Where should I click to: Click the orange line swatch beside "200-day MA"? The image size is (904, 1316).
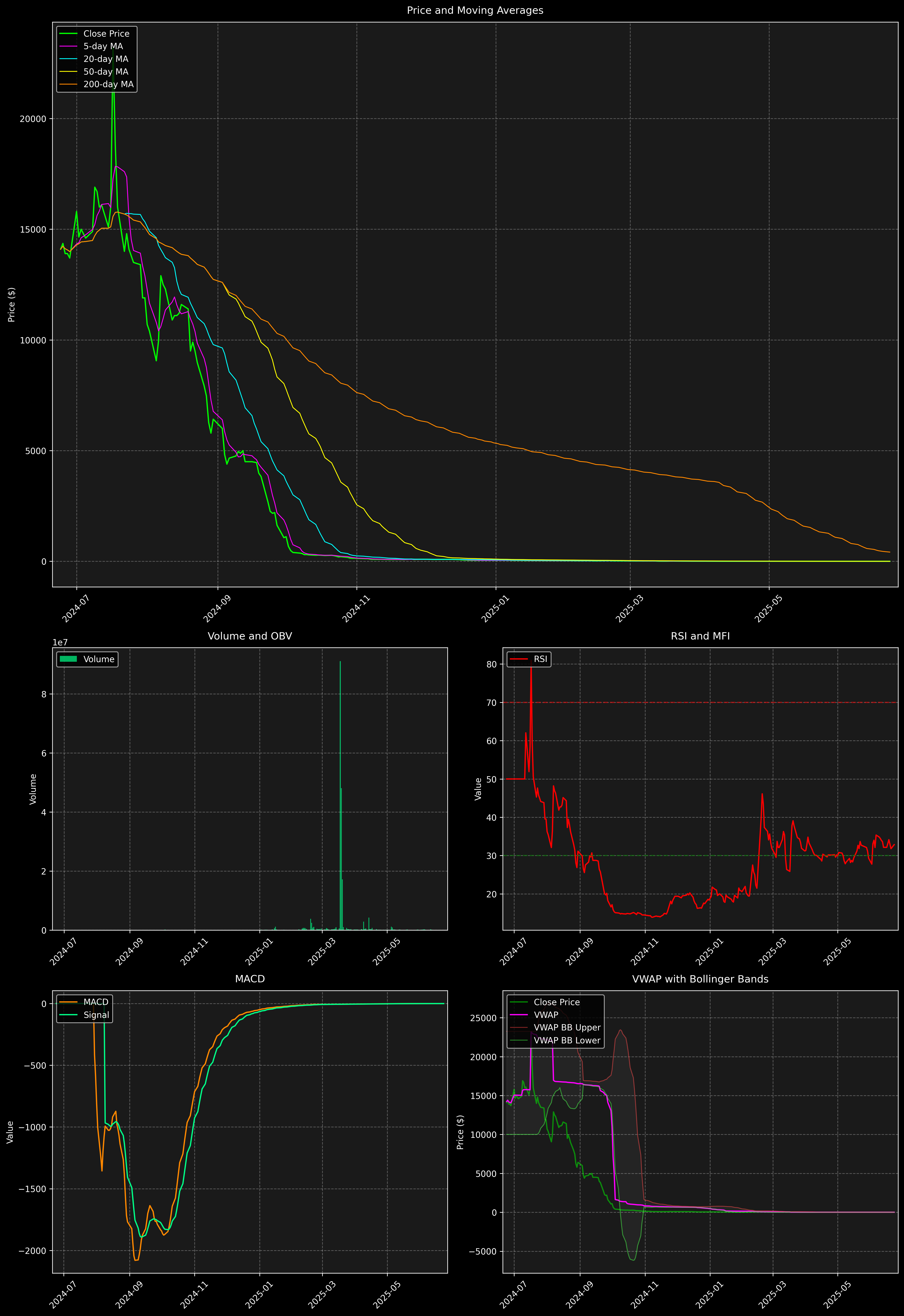[x=69, y=84]
